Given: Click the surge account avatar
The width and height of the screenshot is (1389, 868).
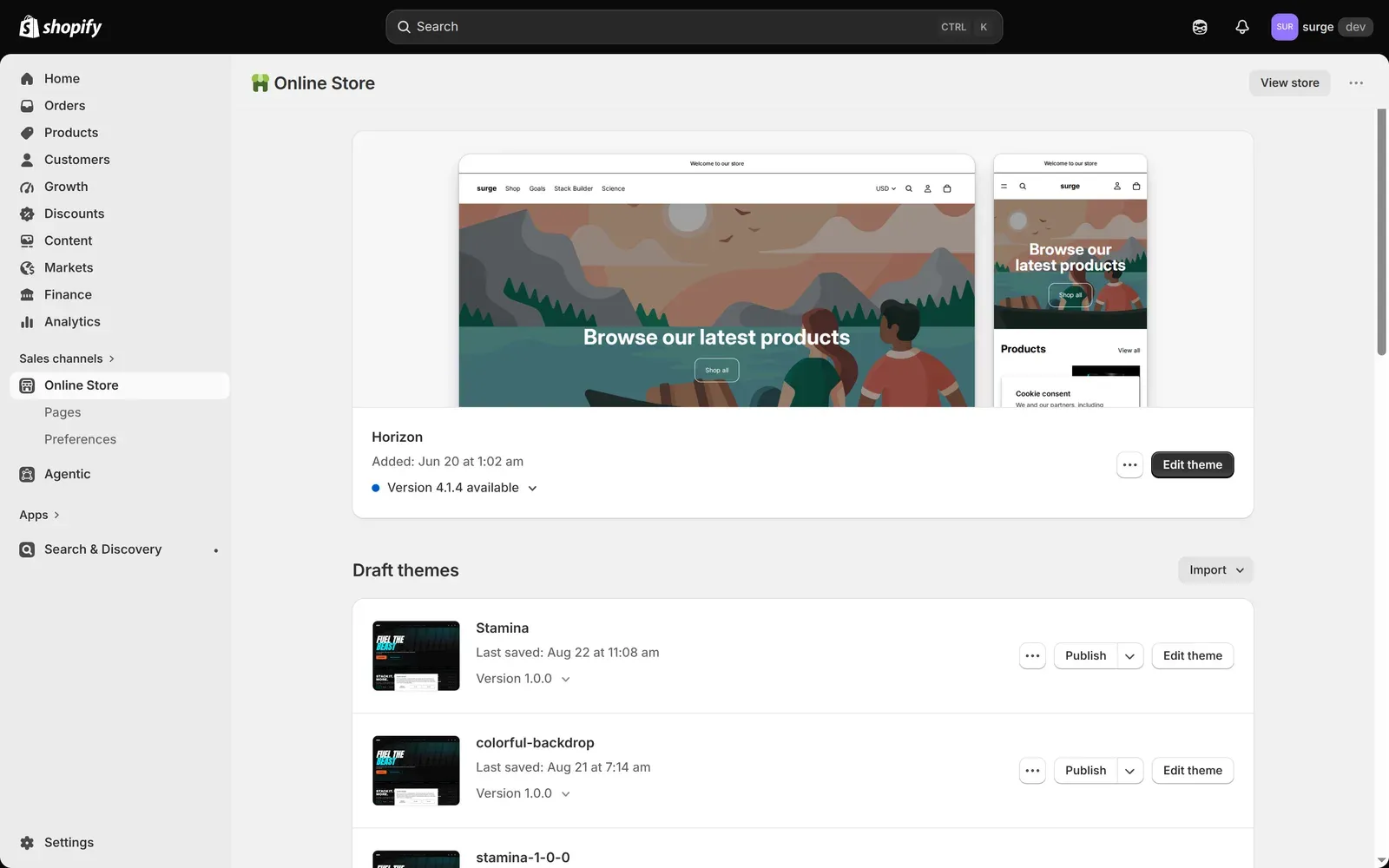Looking at the screenshot, I should tap(1285, 27).
